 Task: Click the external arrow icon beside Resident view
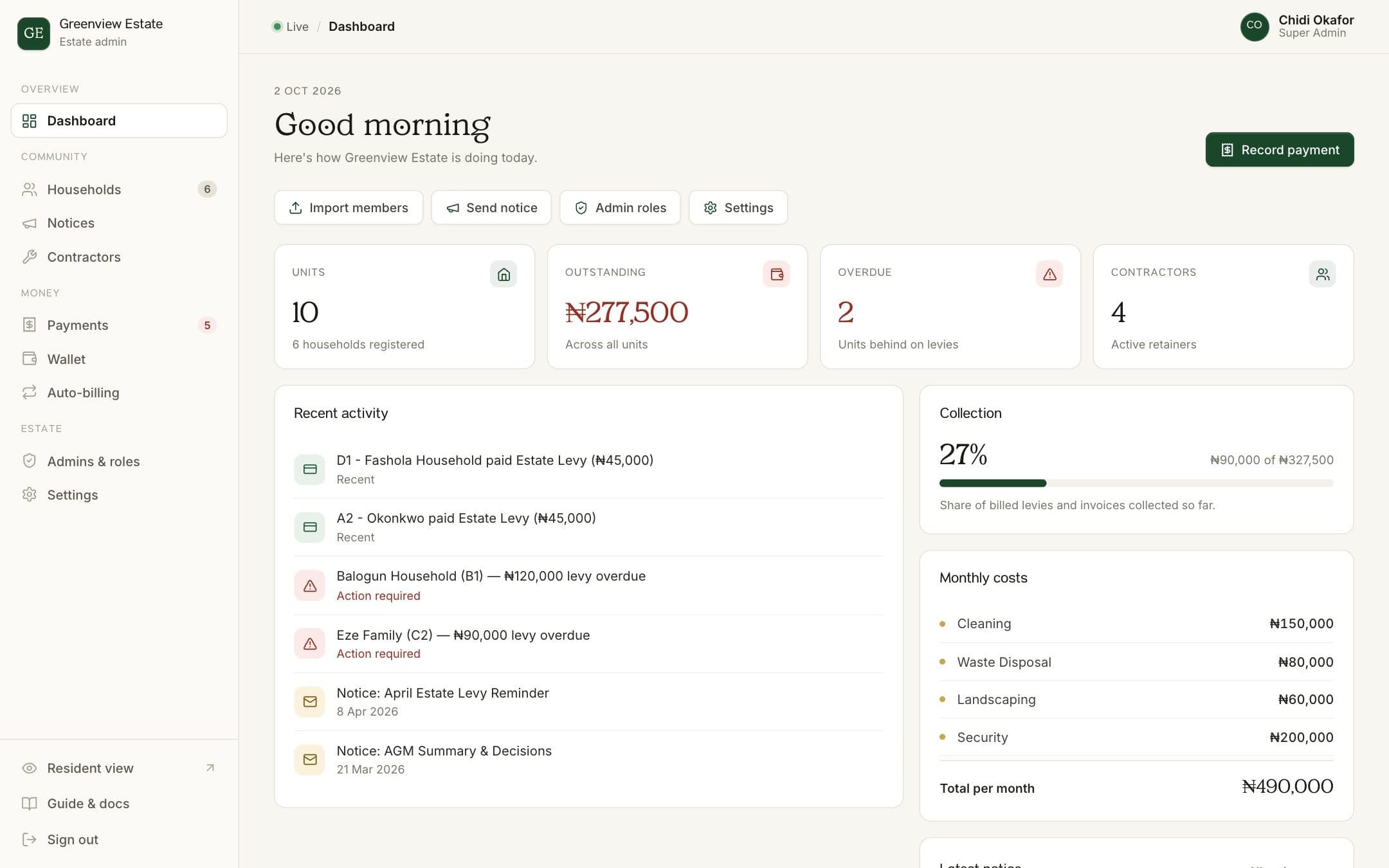pos(210,768)
